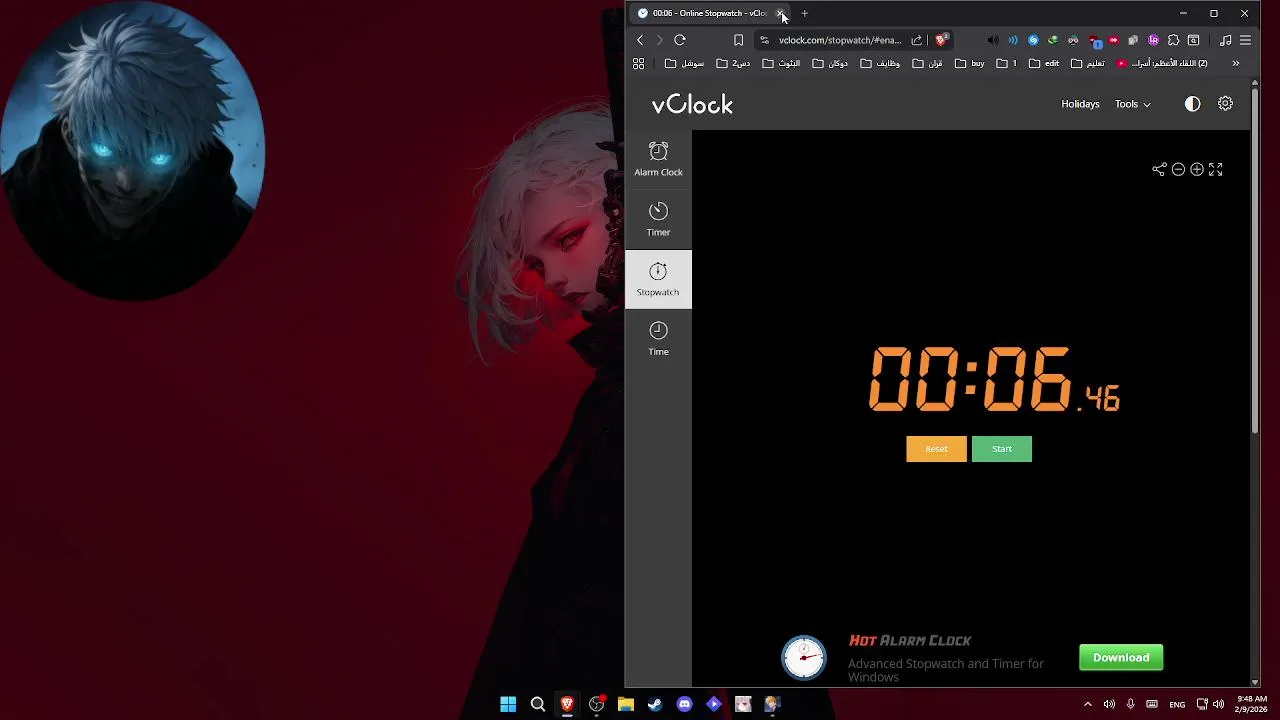Viewport: 1280px width, 720px height.
Task: Open the edit bookmark folder
Action: point(1044,63)
